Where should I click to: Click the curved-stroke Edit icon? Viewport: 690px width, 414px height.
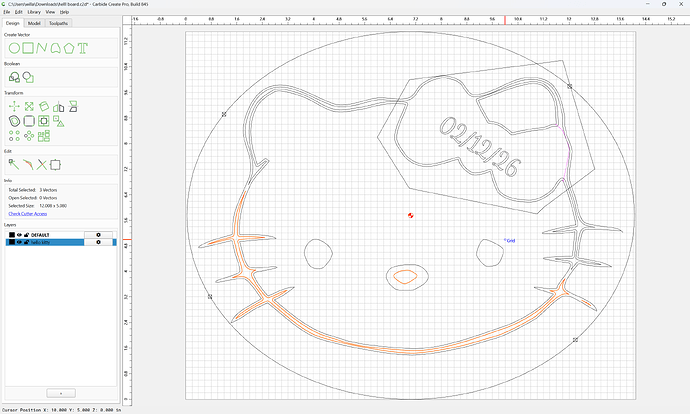(x=28, y=165)
